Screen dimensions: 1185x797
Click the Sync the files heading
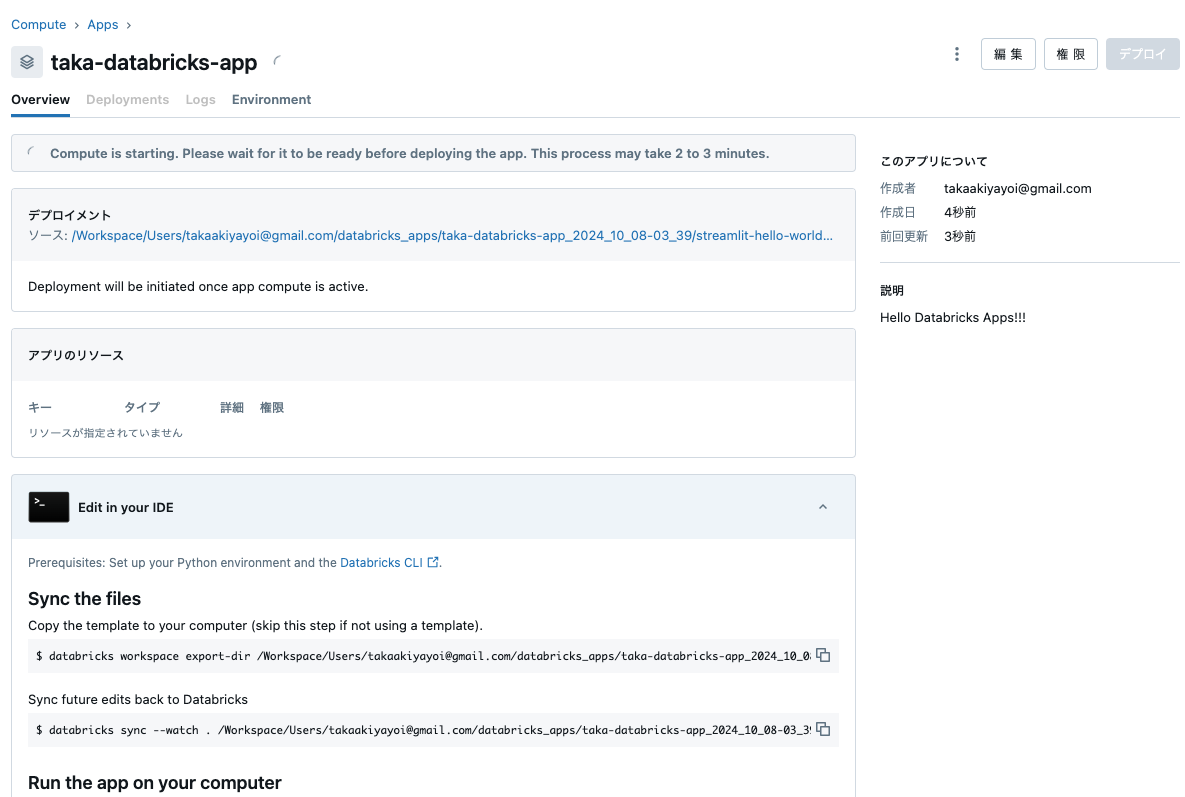pyautogui.click(x=85, y=598)
